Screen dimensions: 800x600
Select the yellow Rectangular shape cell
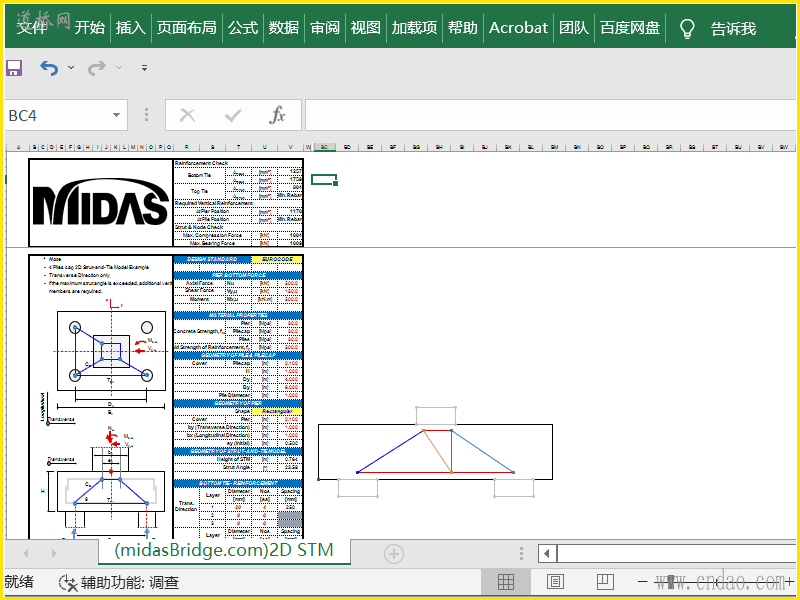click(277, 411)
